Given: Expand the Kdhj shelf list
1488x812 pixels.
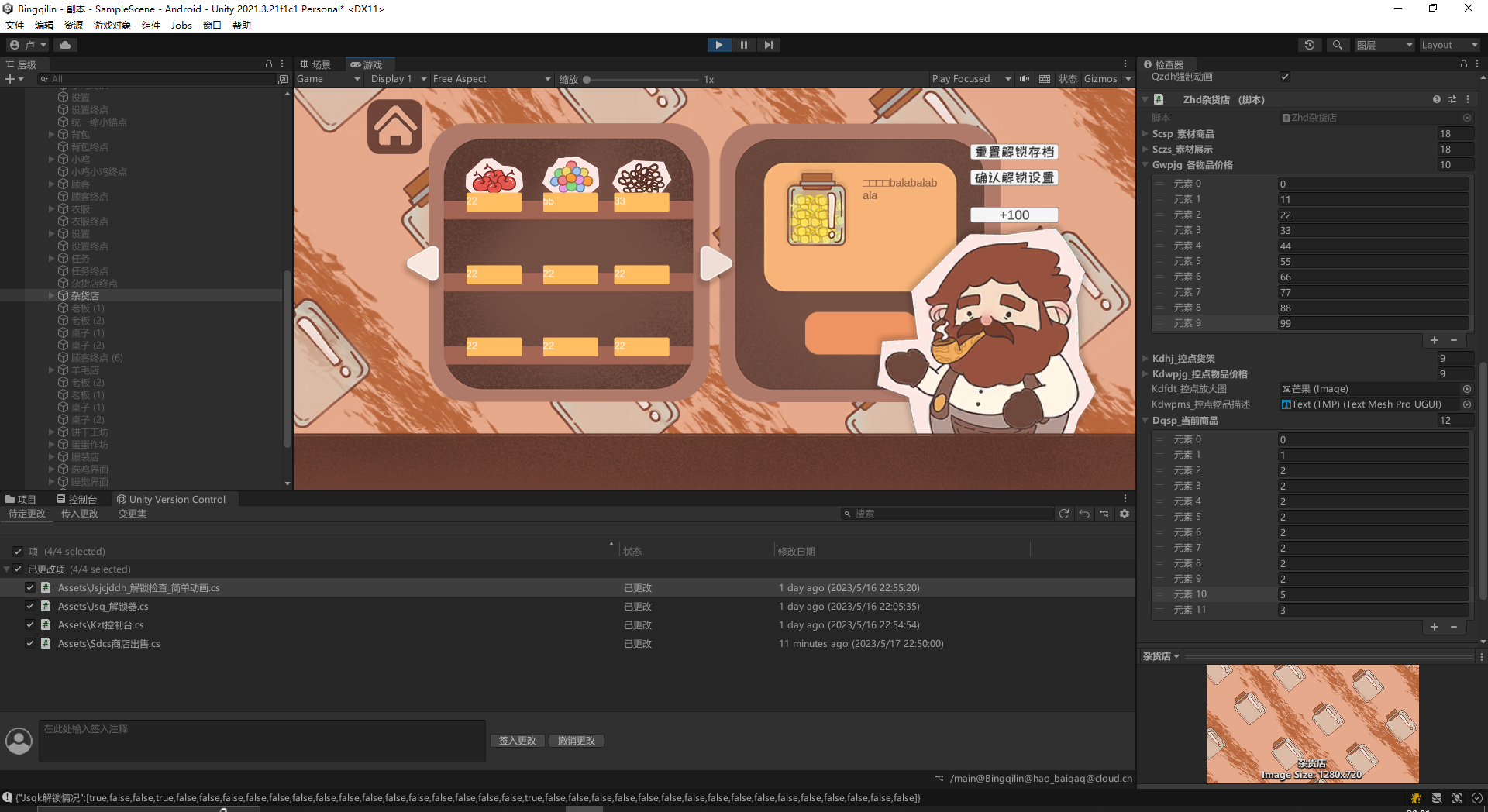Looking at the screenshot, I should [1145, 359].
